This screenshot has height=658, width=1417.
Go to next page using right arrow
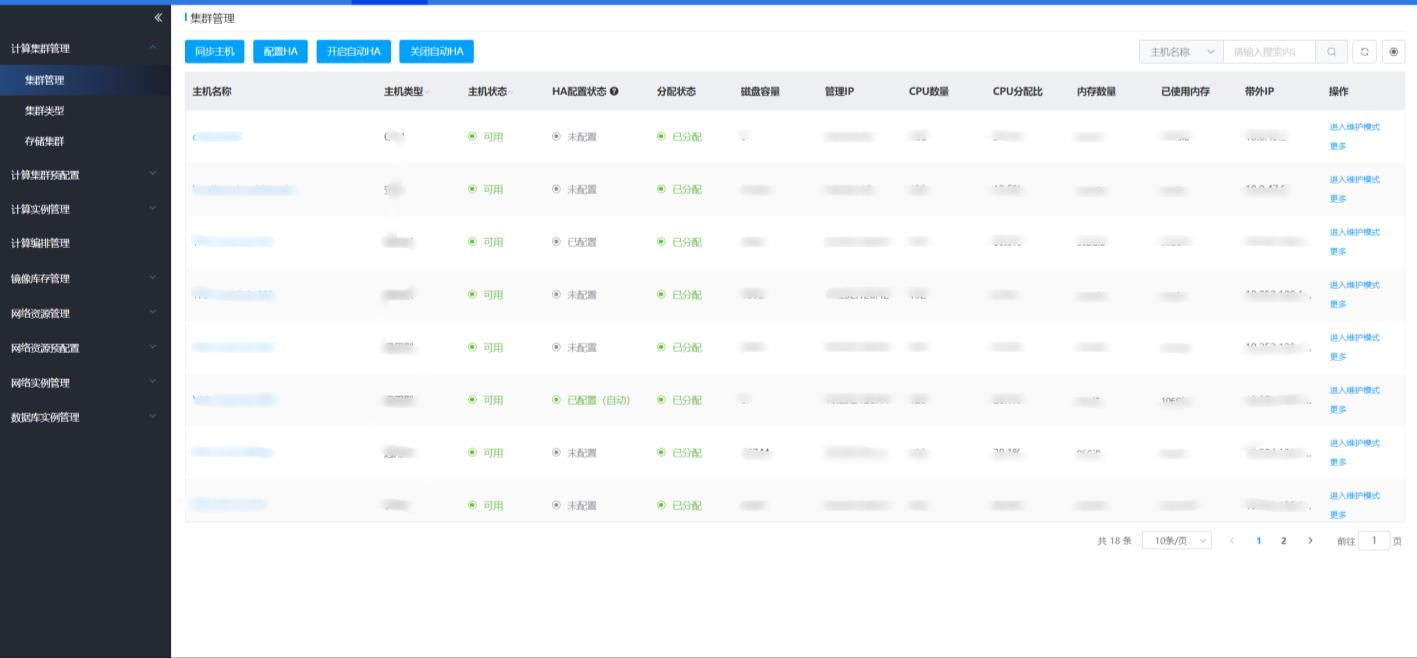[x=1310, y=541]
